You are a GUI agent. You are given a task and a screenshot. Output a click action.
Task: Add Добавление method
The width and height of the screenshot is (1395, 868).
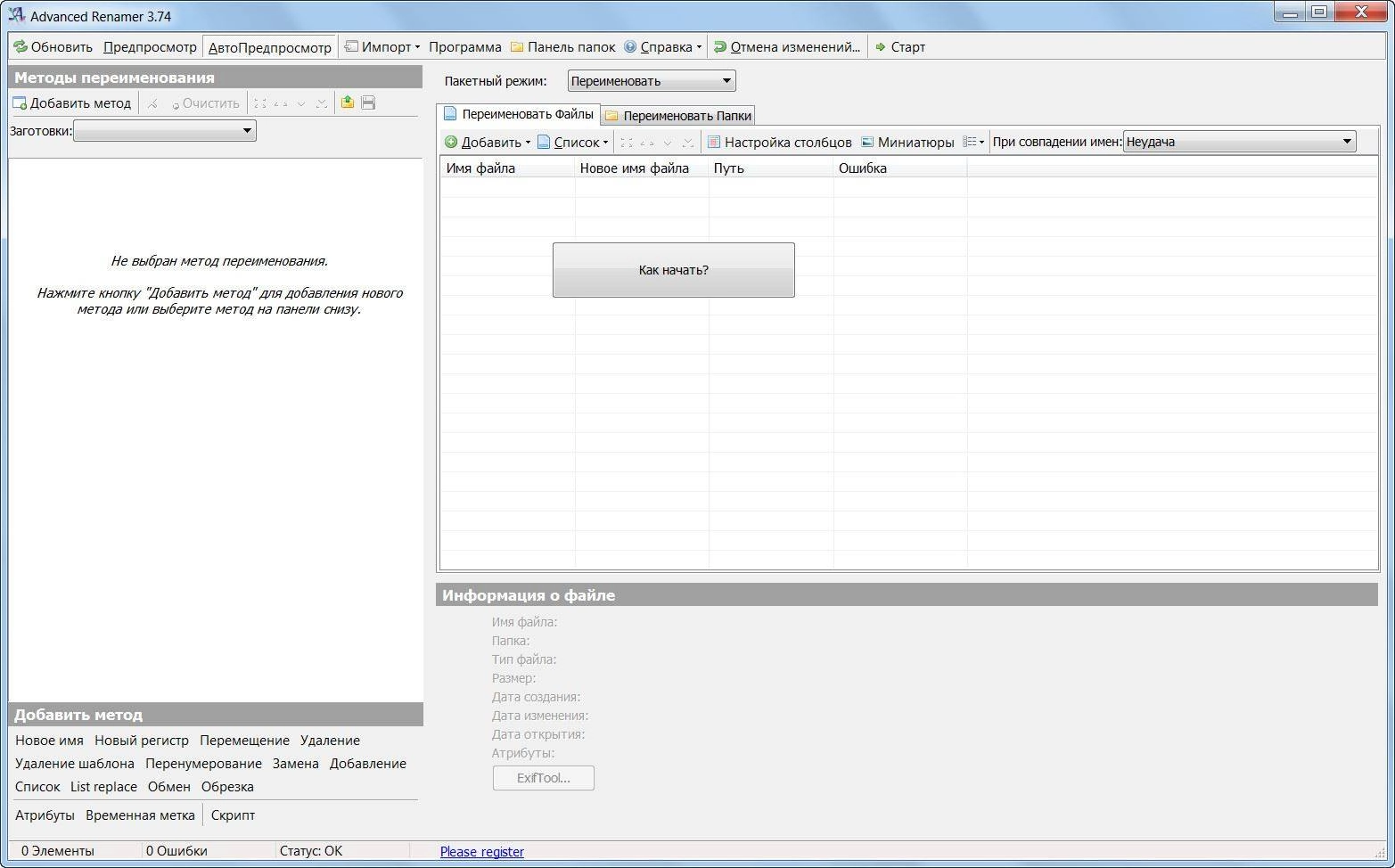[368, 764]
